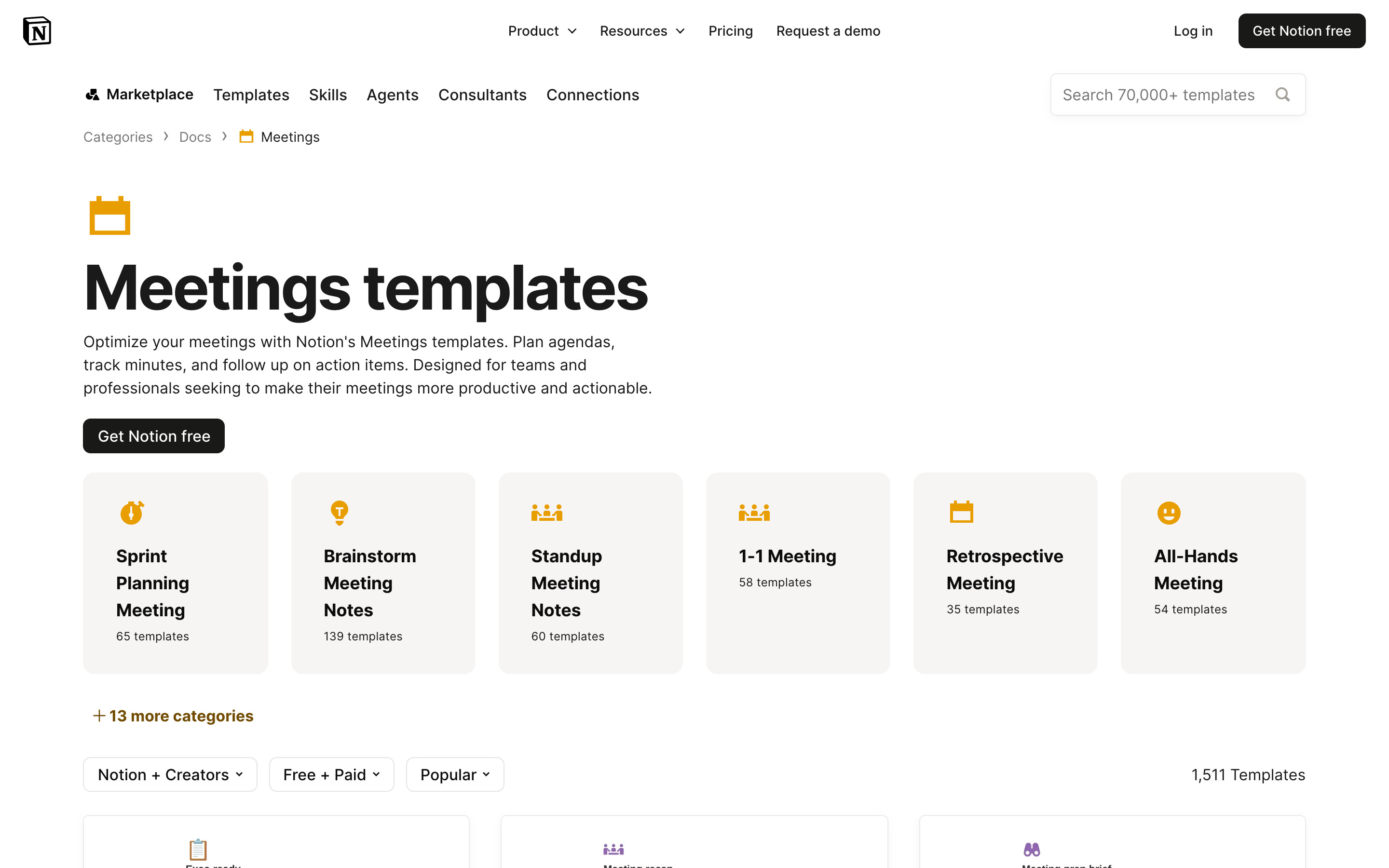Open the Notion + Creators filter dropdown
The height and width of the screenshot is (868, 1389).
[170, 774]
